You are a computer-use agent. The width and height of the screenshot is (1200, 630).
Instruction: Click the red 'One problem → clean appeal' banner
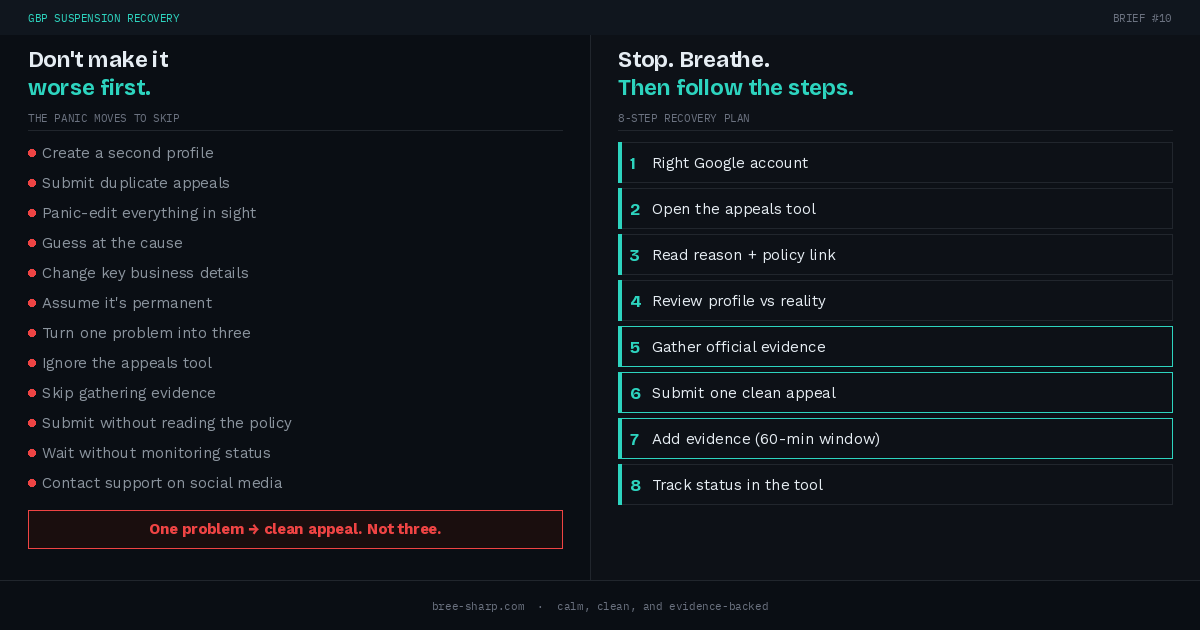click(x=295, y=529)
